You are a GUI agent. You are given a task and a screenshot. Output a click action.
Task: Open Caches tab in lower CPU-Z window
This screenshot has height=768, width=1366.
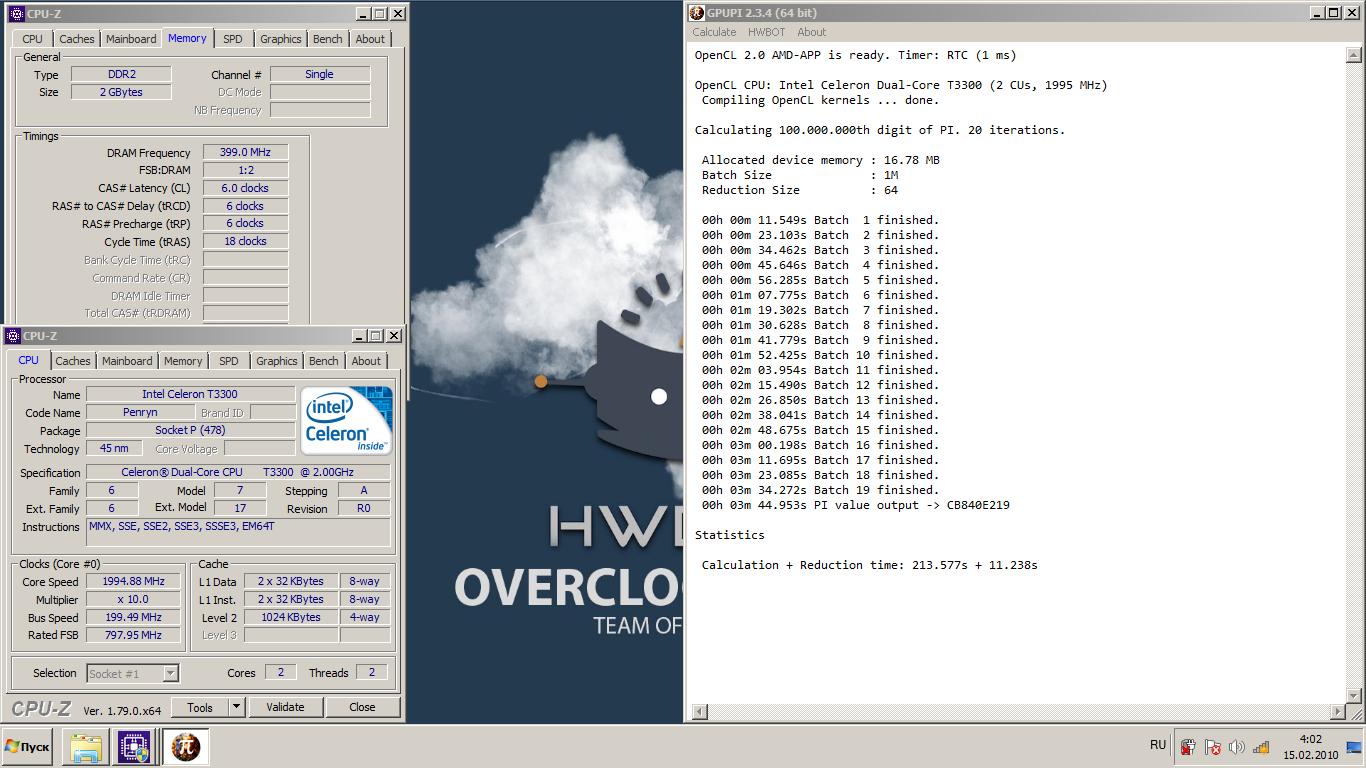[72, 361]
